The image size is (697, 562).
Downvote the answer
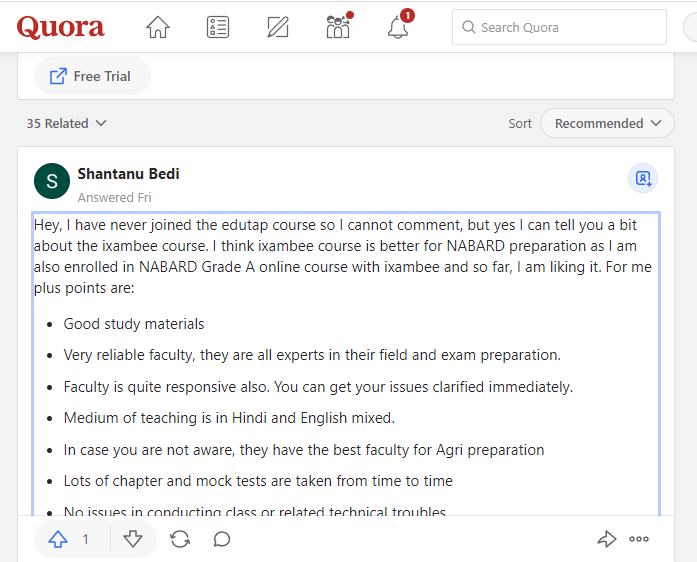pyautogui.click(x=133, y=539)
